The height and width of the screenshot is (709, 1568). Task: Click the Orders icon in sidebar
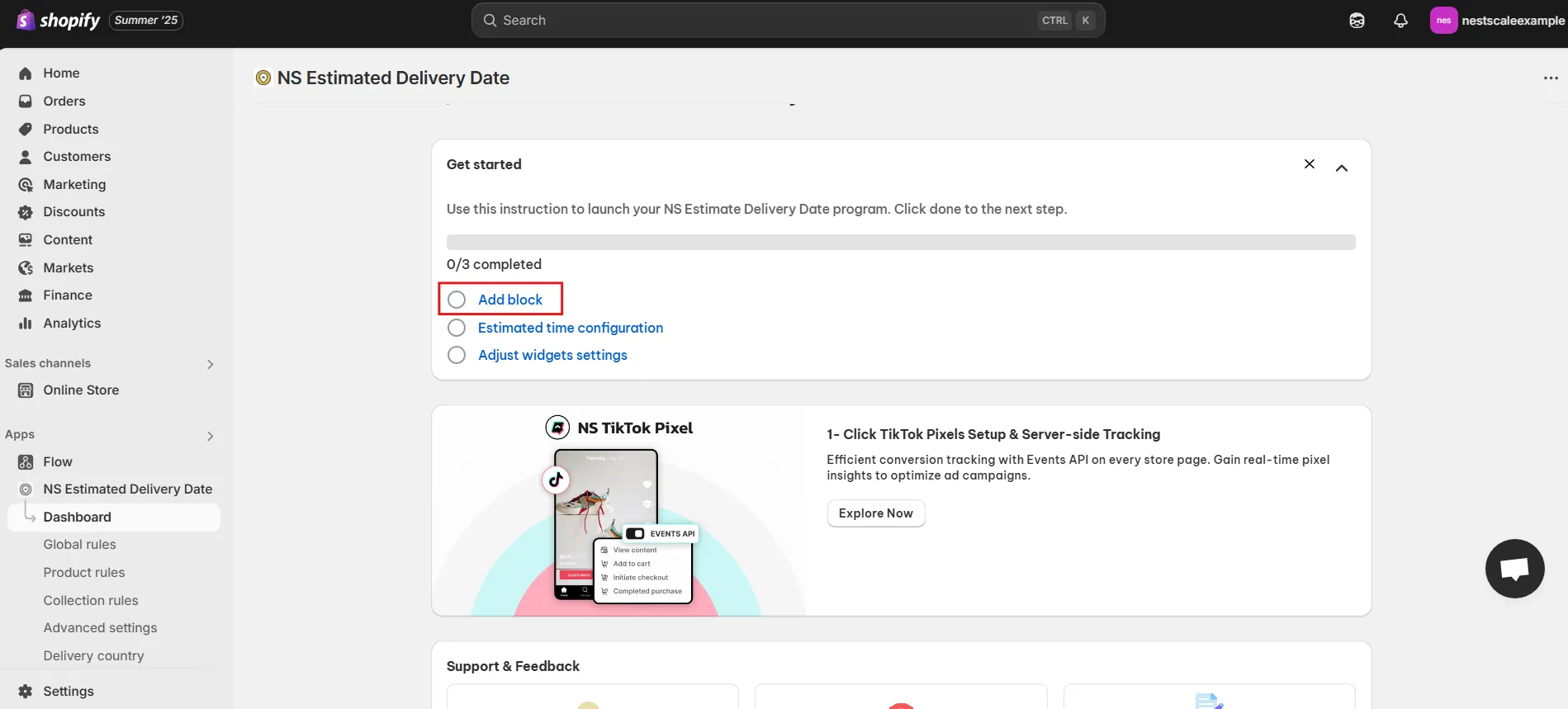click(26, 102)
